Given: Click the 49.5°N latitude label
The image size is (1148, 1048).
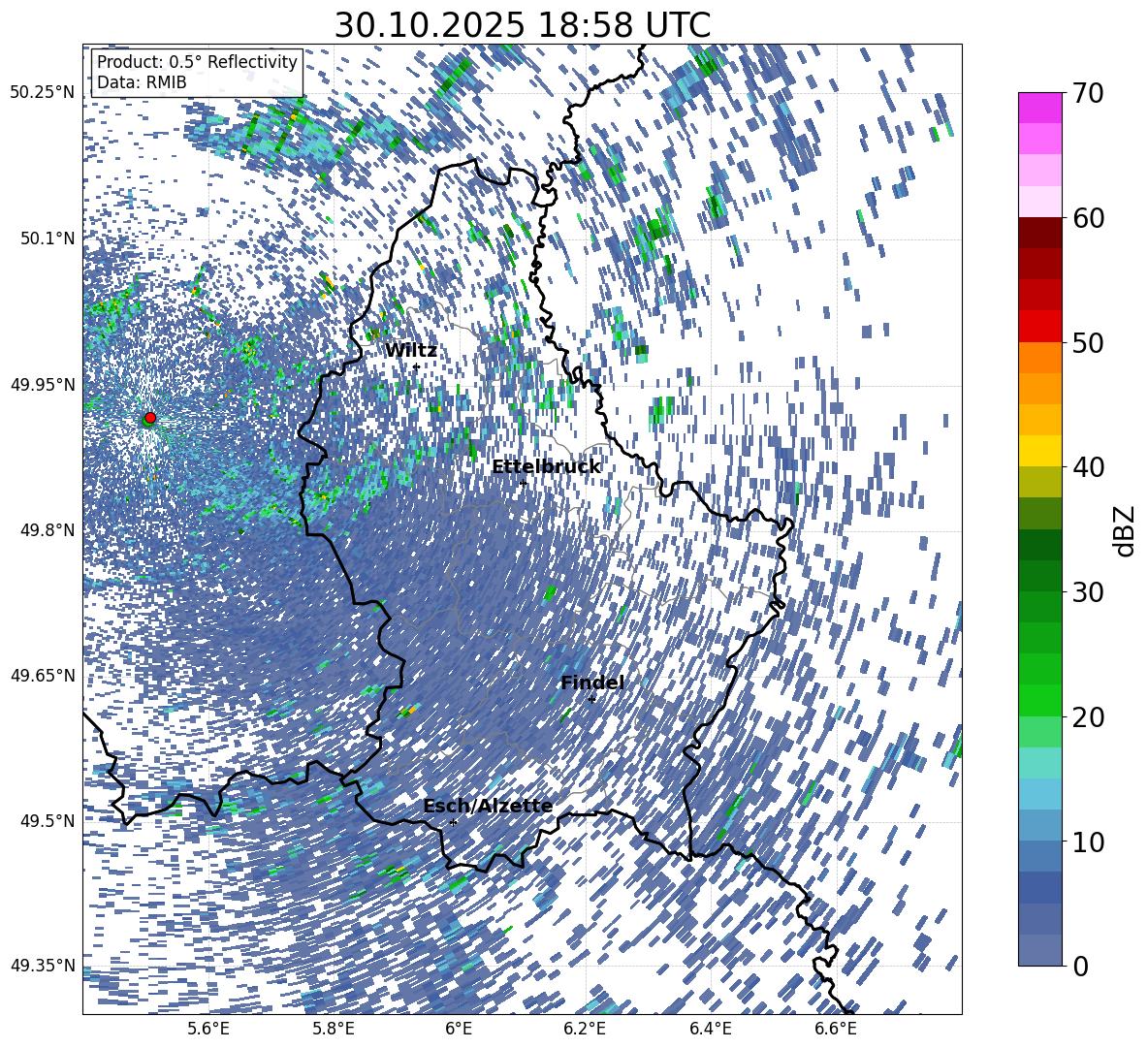Looking at the screenshot, I should point(47,820).
